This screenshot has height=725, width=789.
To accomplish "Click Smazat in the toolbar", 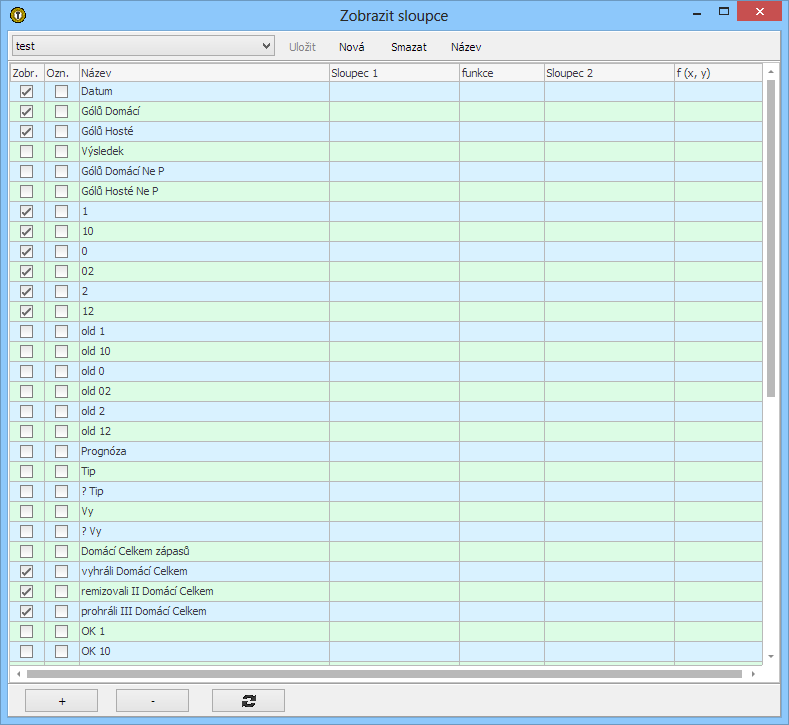I will tap(409, 47).
